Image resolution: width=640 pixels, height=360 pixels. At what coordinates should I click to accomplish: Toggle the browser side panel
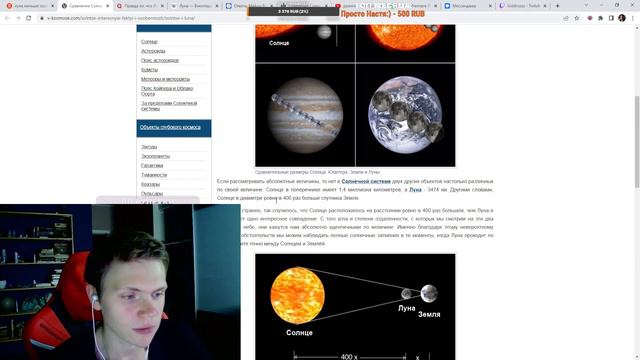pyautogui.click(x=611, y=18)
